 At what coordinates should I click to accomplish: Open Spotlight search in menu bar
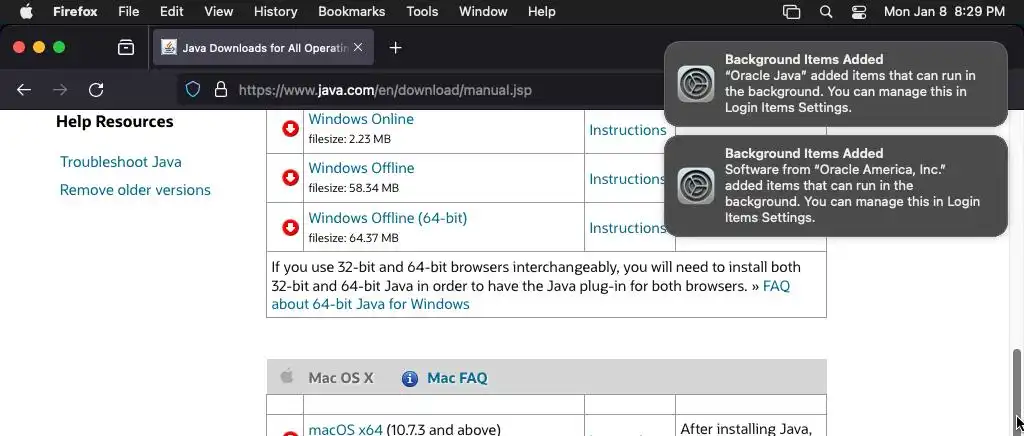(826, 12)
